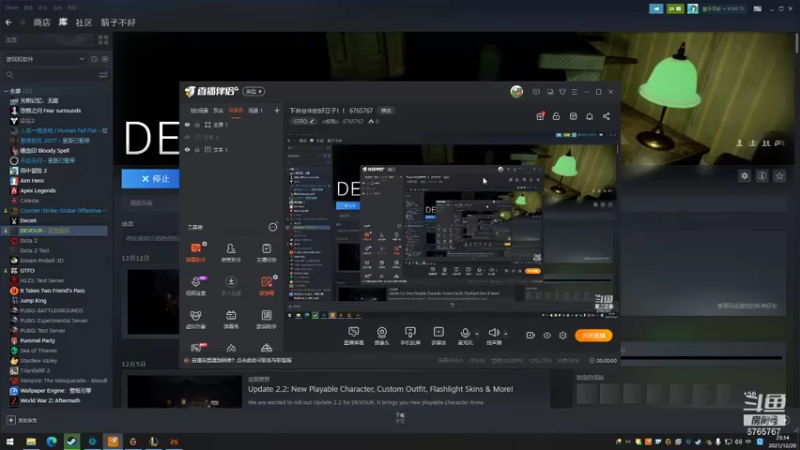Click the record video icon near start button

coord(531,335)
